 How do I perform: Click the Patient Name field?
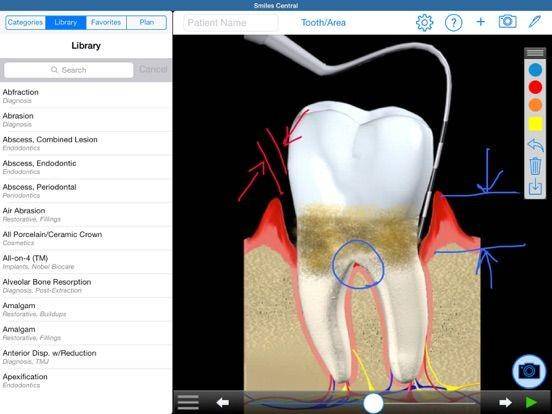(x=231, y=23)
